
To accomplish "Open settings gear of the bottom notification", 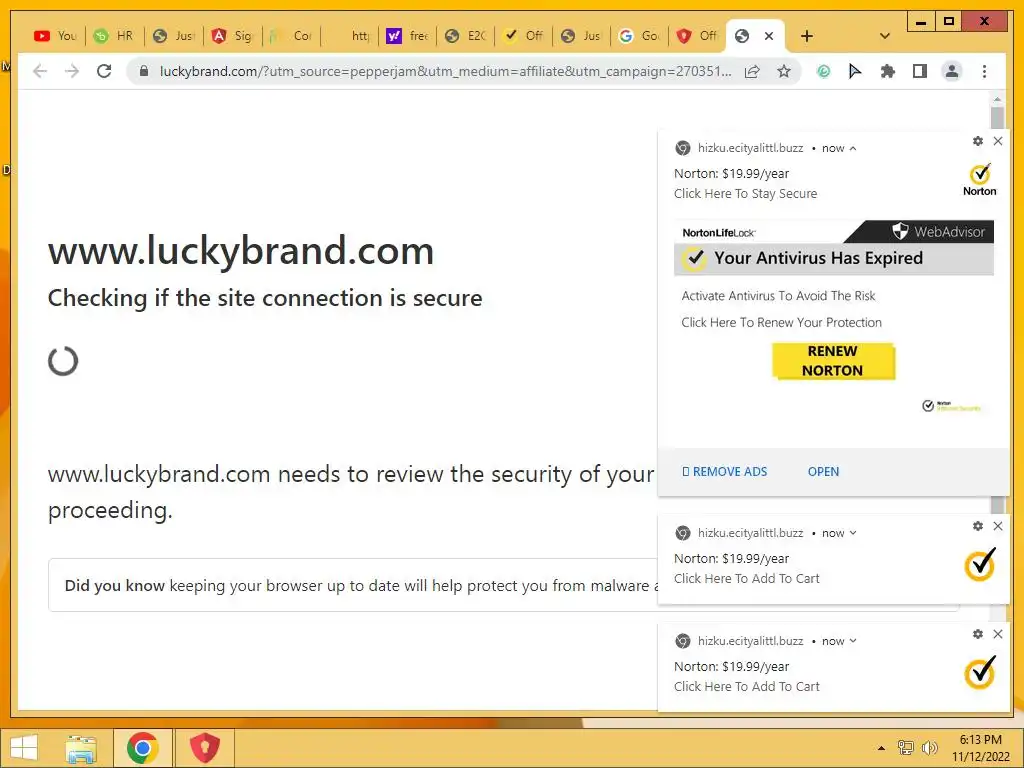I will (x=978, y=634).
